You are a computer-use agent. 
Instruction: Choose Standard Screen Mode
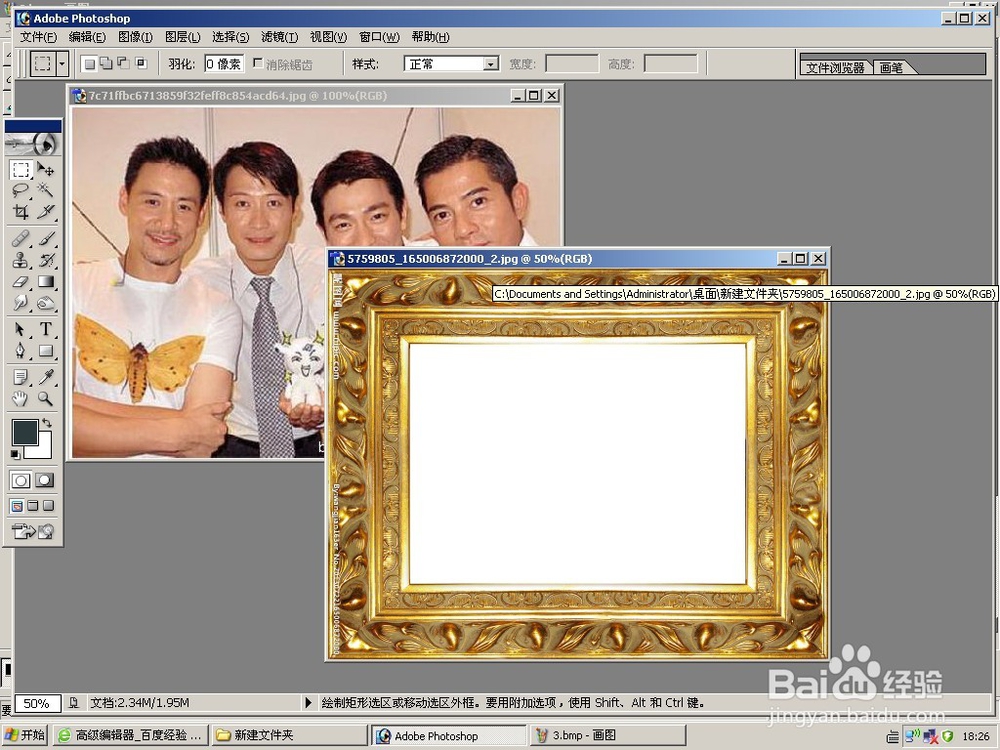[x=17, y=506]
